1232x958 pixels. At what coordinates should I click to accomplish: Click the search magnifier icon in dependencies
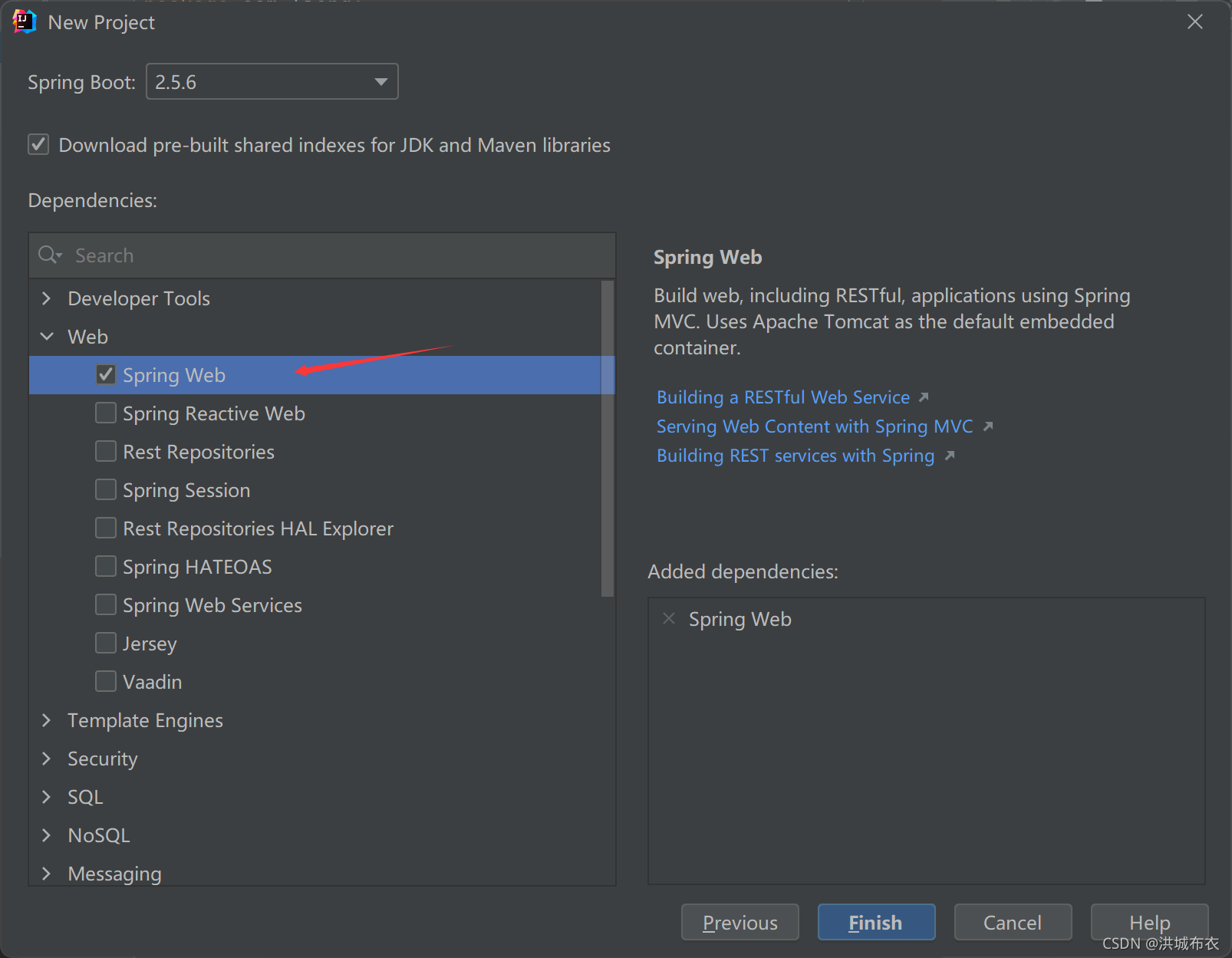click(50, 255)
